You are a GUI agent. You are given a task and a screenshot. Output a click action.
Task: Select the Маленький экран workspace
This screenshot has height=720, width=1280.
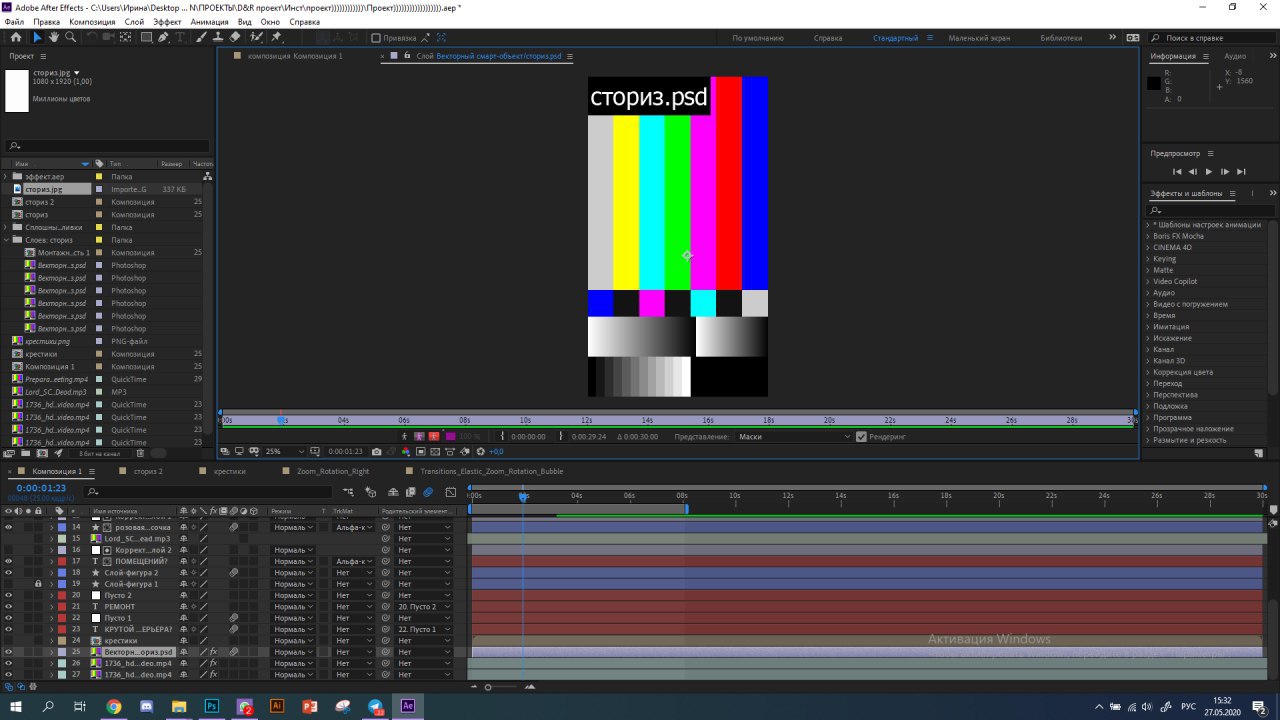pos(979,38)
